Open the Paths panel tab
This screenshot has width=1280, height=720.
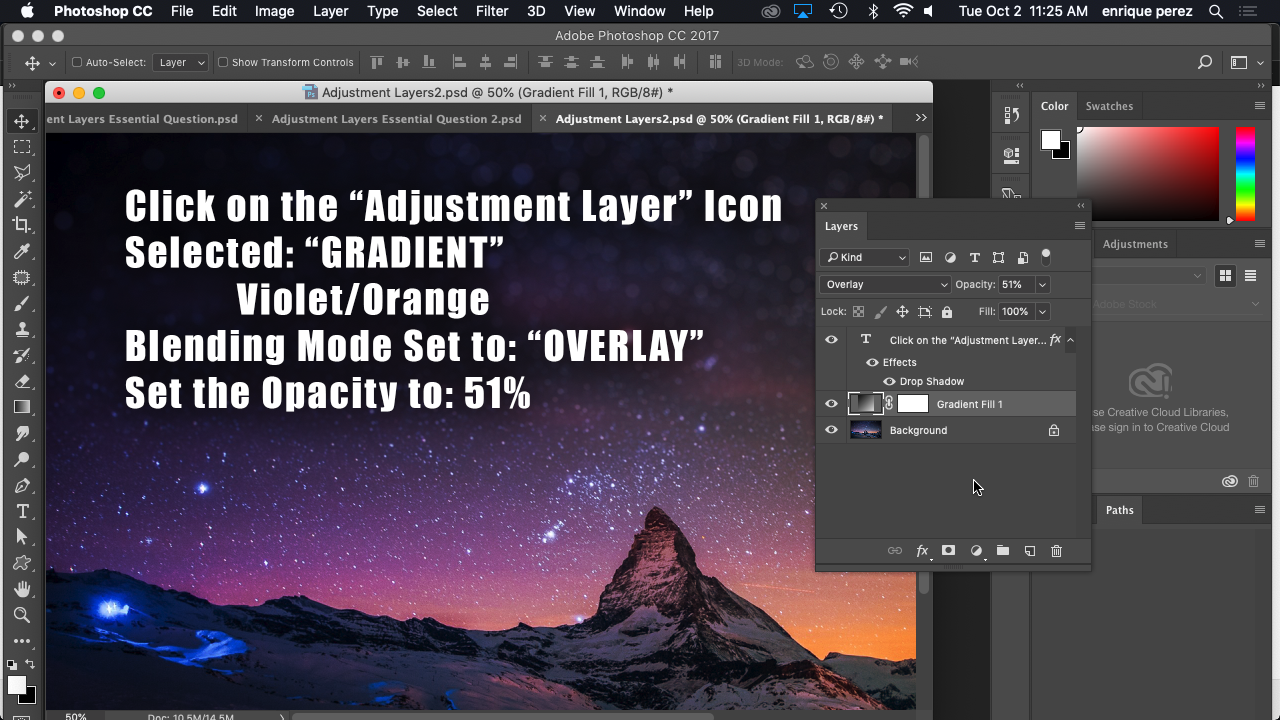1120,510
